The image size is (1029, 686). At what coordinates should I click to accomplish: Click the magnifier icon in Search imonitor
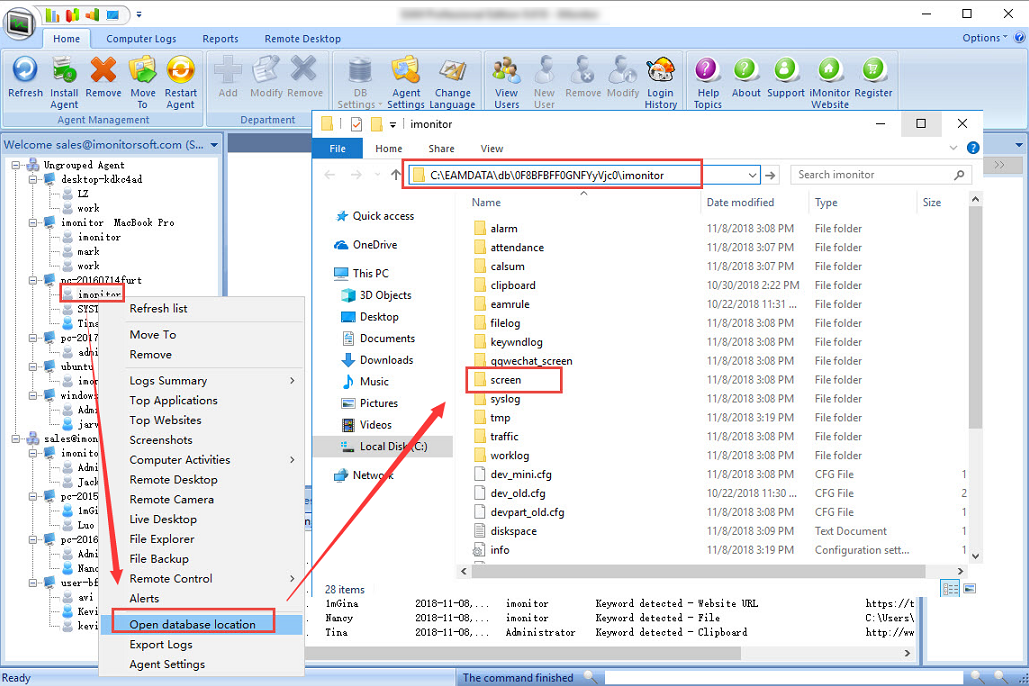[959, 175]
